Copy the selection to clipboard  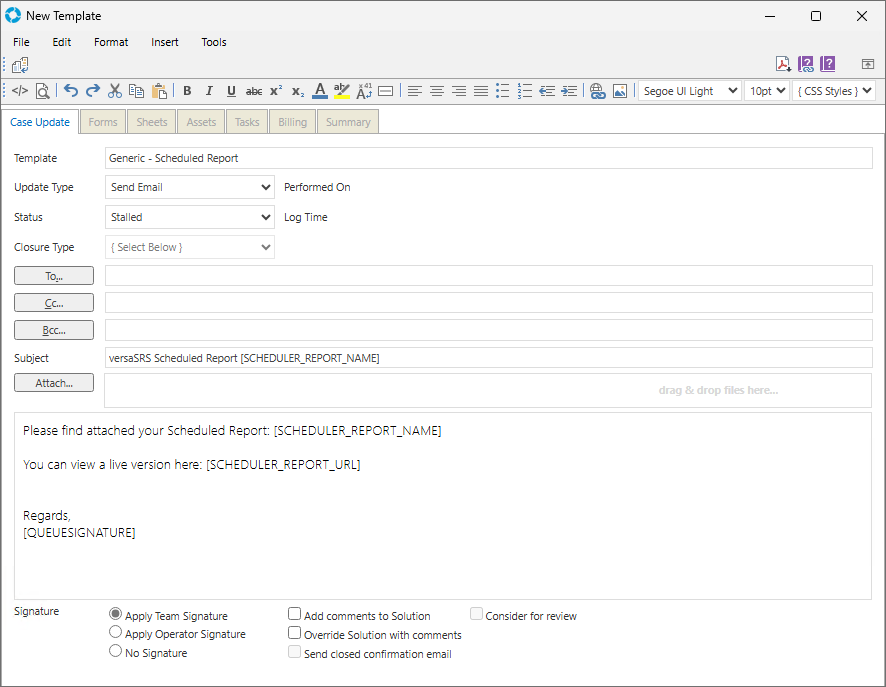[x=137, y=91]
